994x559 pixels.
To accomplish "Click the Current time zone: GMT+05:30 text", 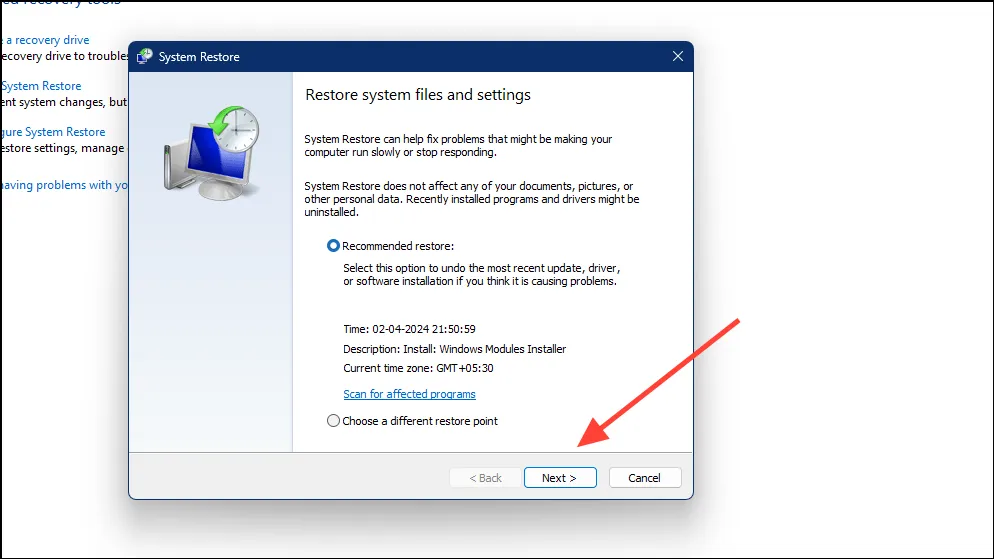I will point(418,368).
